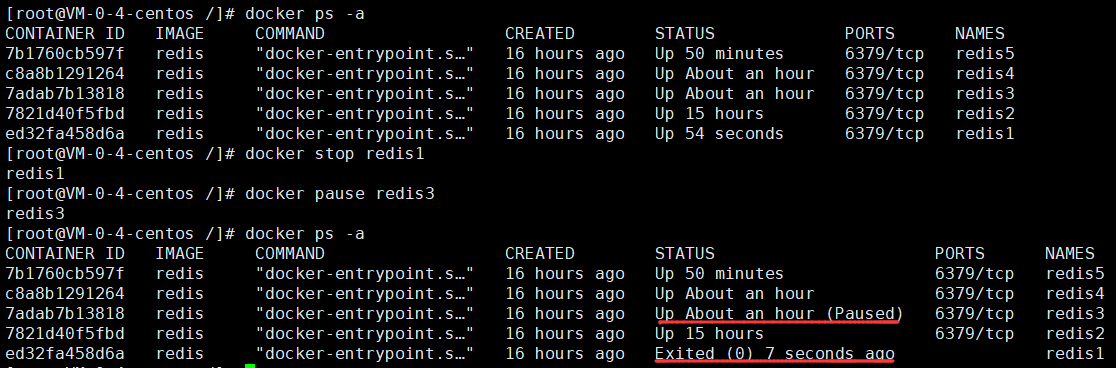Click the redis1 name in the exited container row
Image resolution: width=1116 pixels, height=368 pixels.
click(x=1075, y=354)
